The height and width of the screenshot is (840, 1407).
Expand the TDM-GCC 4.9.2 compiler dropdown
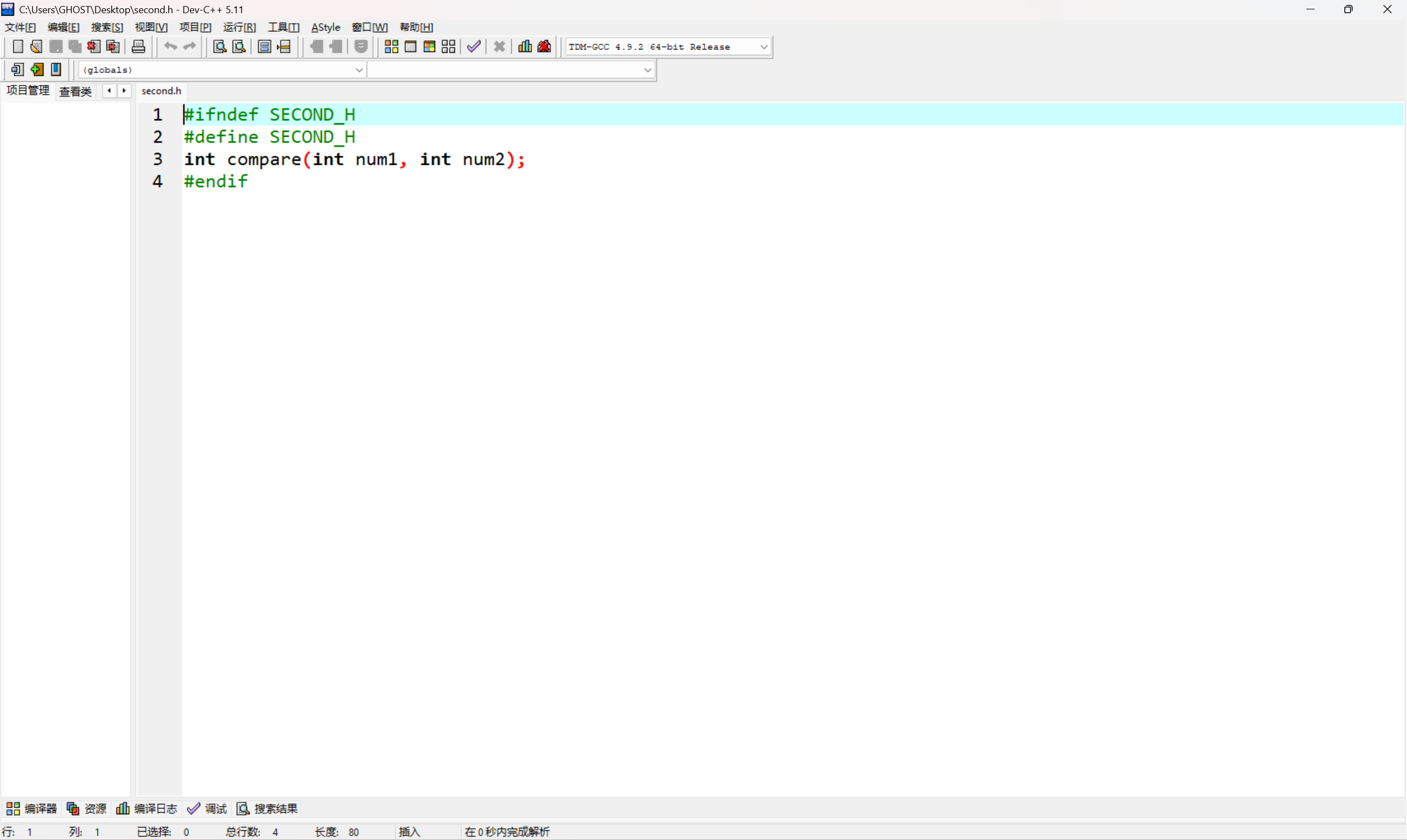tap(764, 47)
